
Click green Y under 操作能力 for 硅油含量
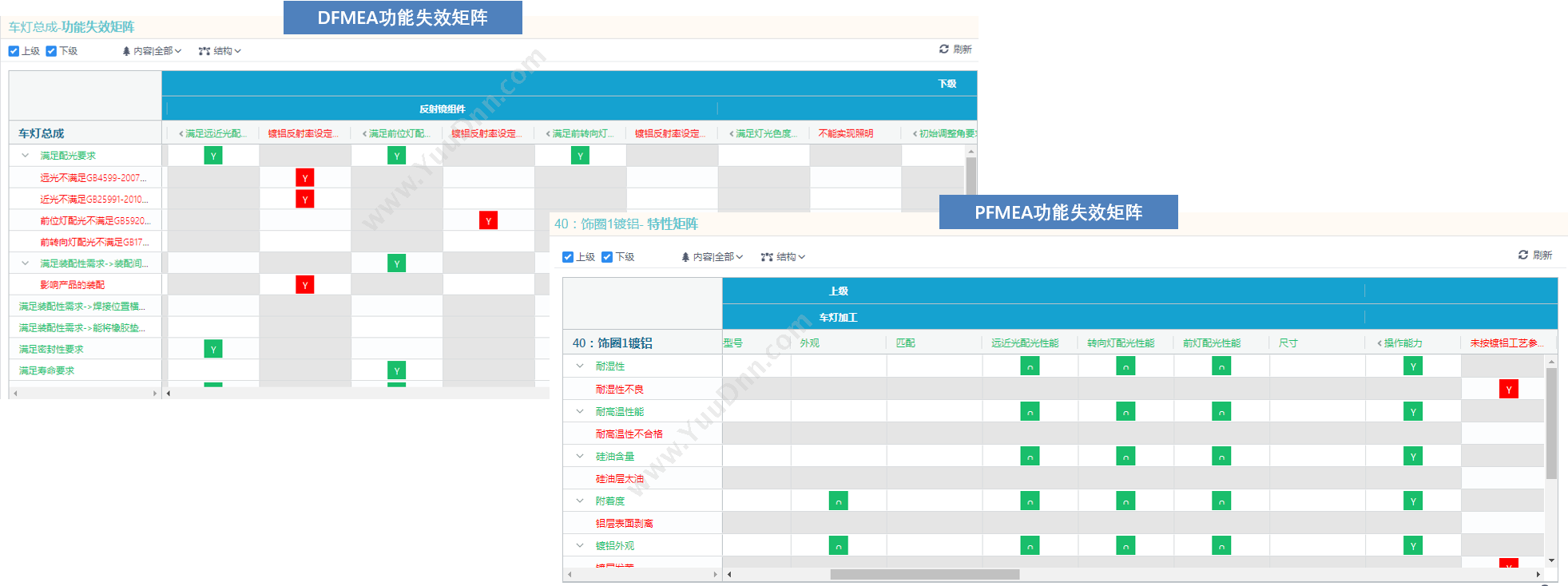[x=1413, y=456]
